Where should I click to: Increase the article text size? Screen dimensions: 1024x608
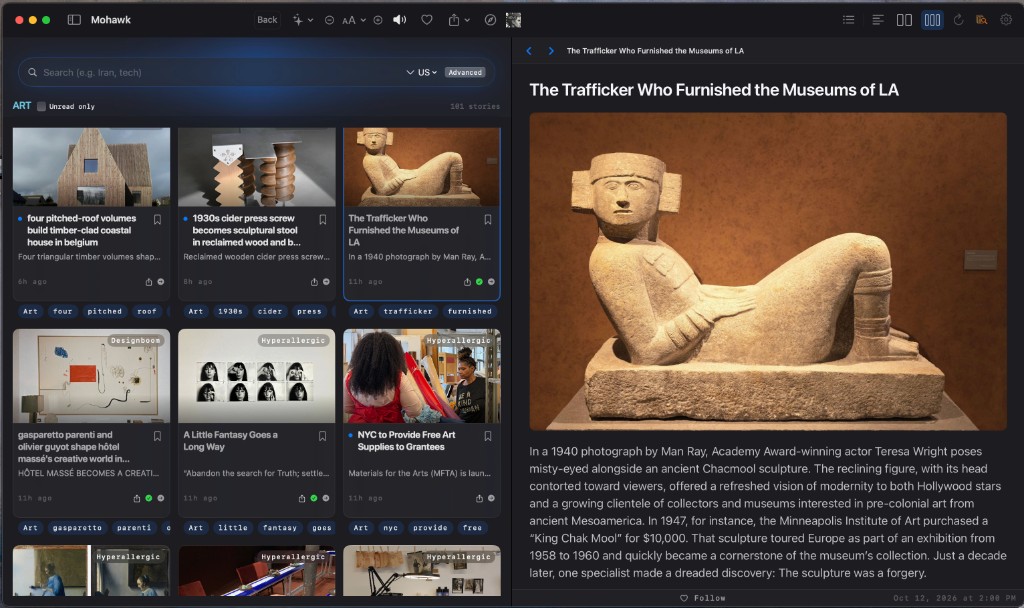[377, 20]
